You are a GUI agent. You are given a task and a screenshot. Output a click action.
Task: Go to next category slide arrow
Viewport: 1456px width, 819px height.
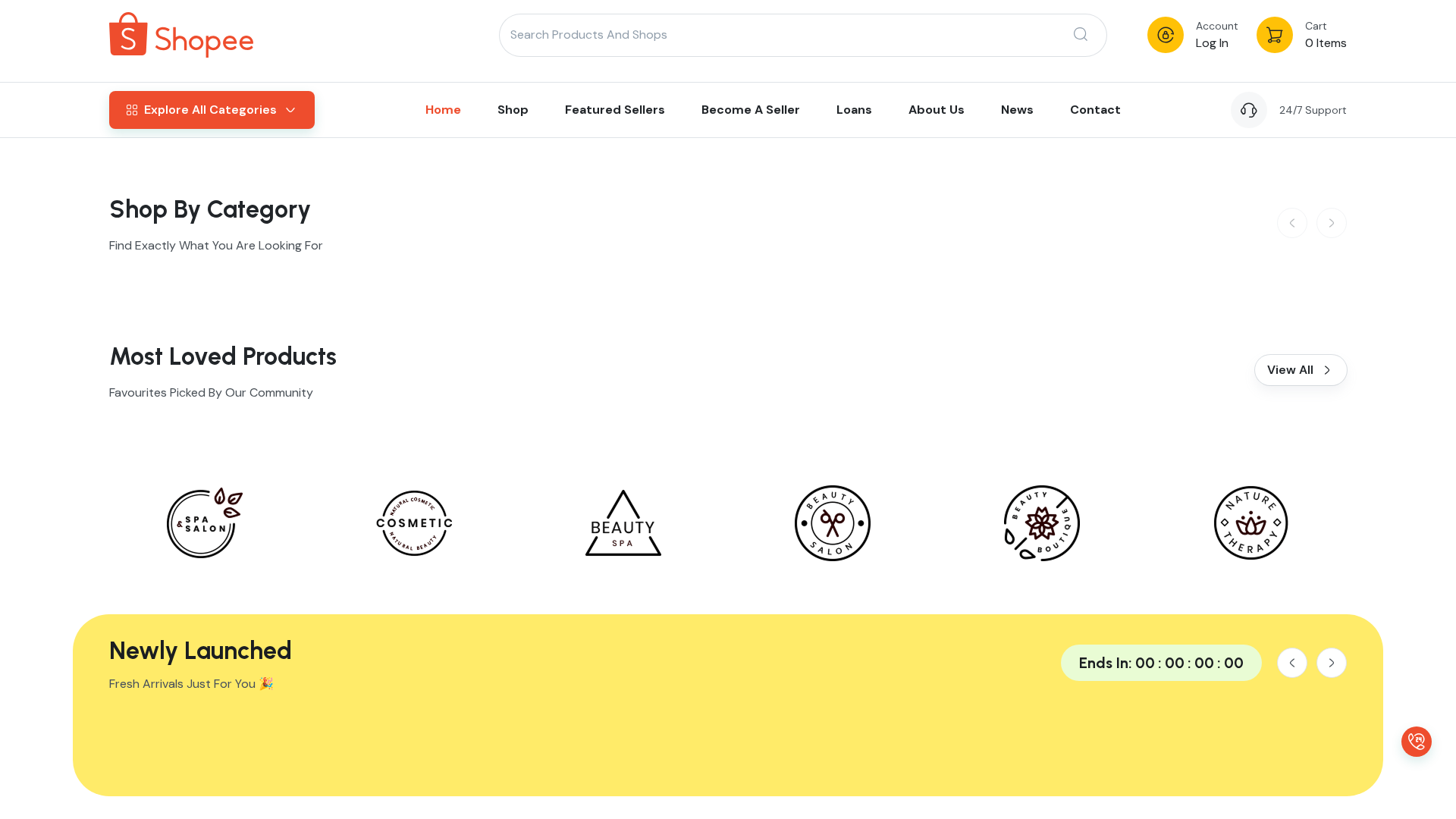pyautogui.click(x=1332, y=223)
